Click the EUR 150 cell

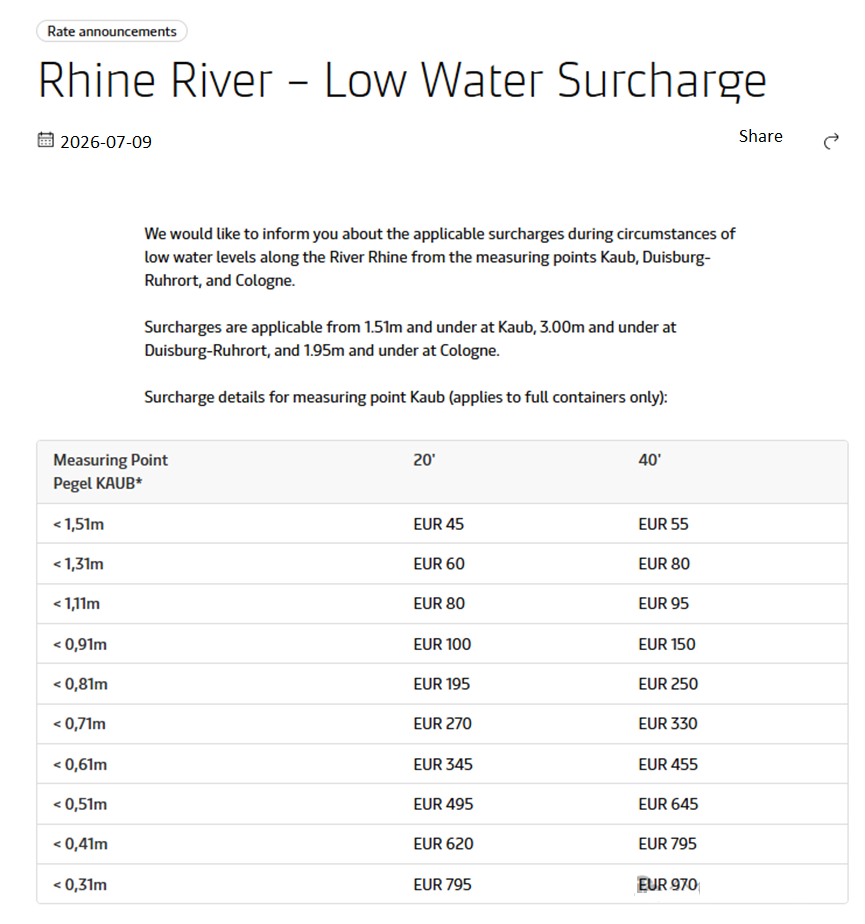[x=667, y=644]
